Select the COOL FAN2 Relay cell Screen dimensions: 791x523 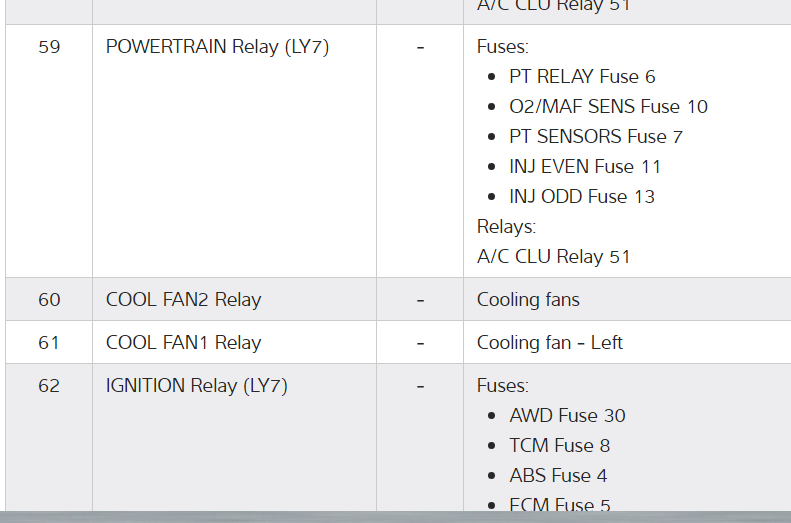click(183, 300)
